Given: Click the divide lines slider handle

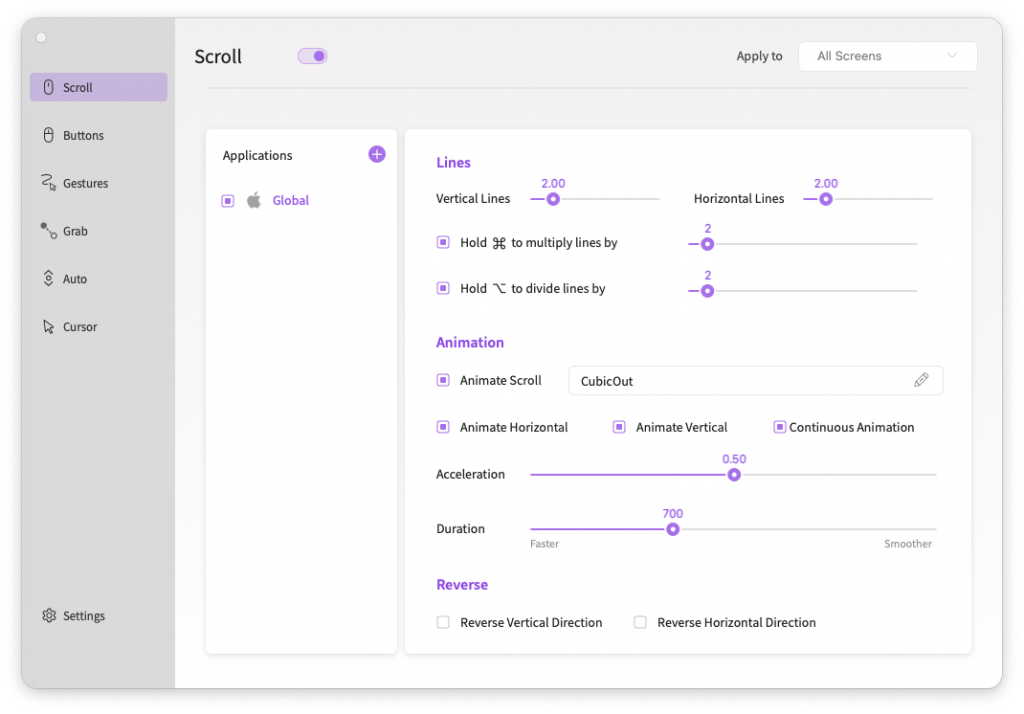Looking at the screenshot, I should click(707, 291).
